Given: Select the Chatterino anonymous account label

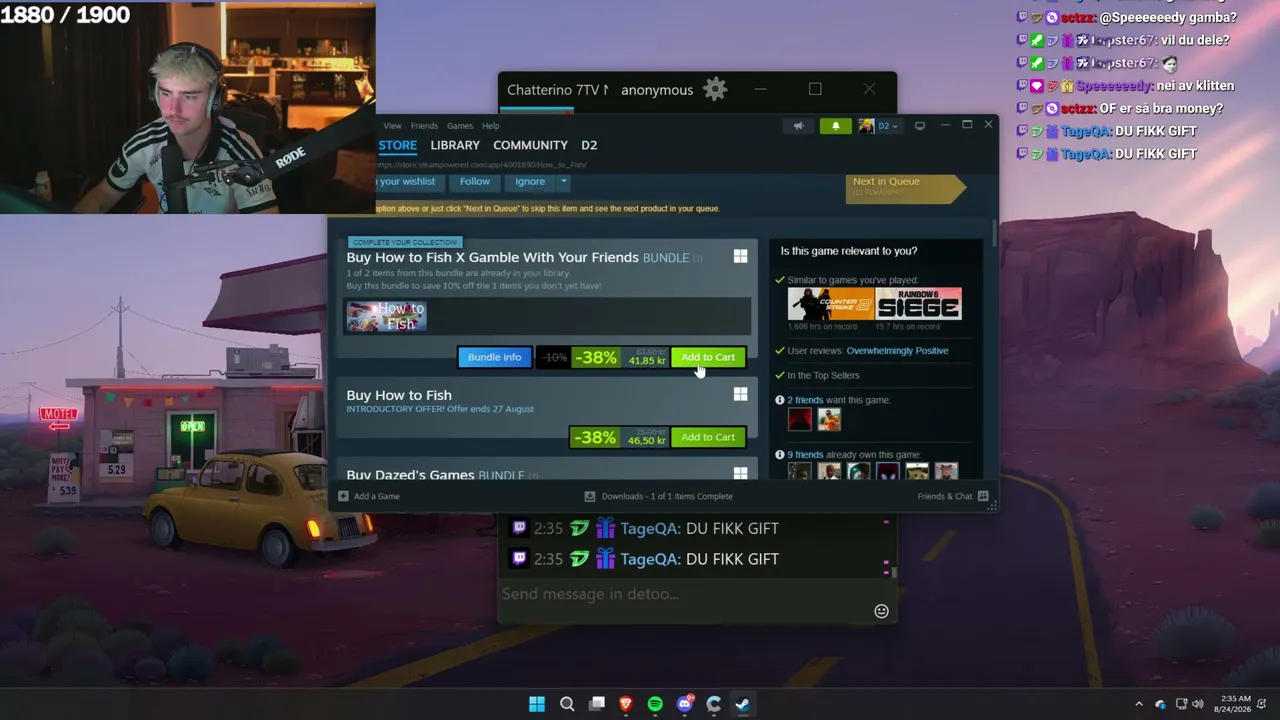Looking at the screenshot, I should coord(657,90).
